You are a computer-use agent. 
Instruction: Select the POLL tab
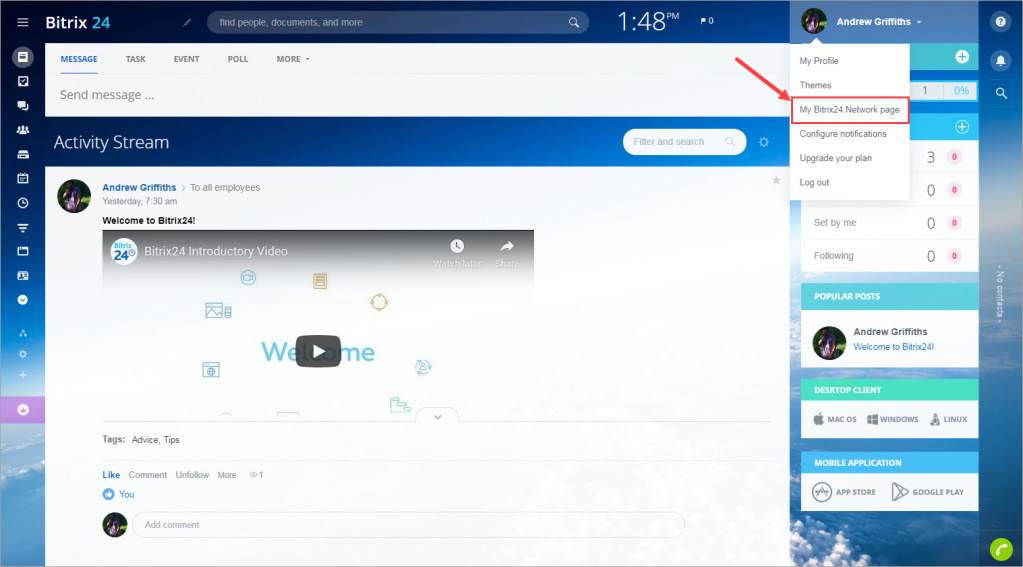(237, 59)
